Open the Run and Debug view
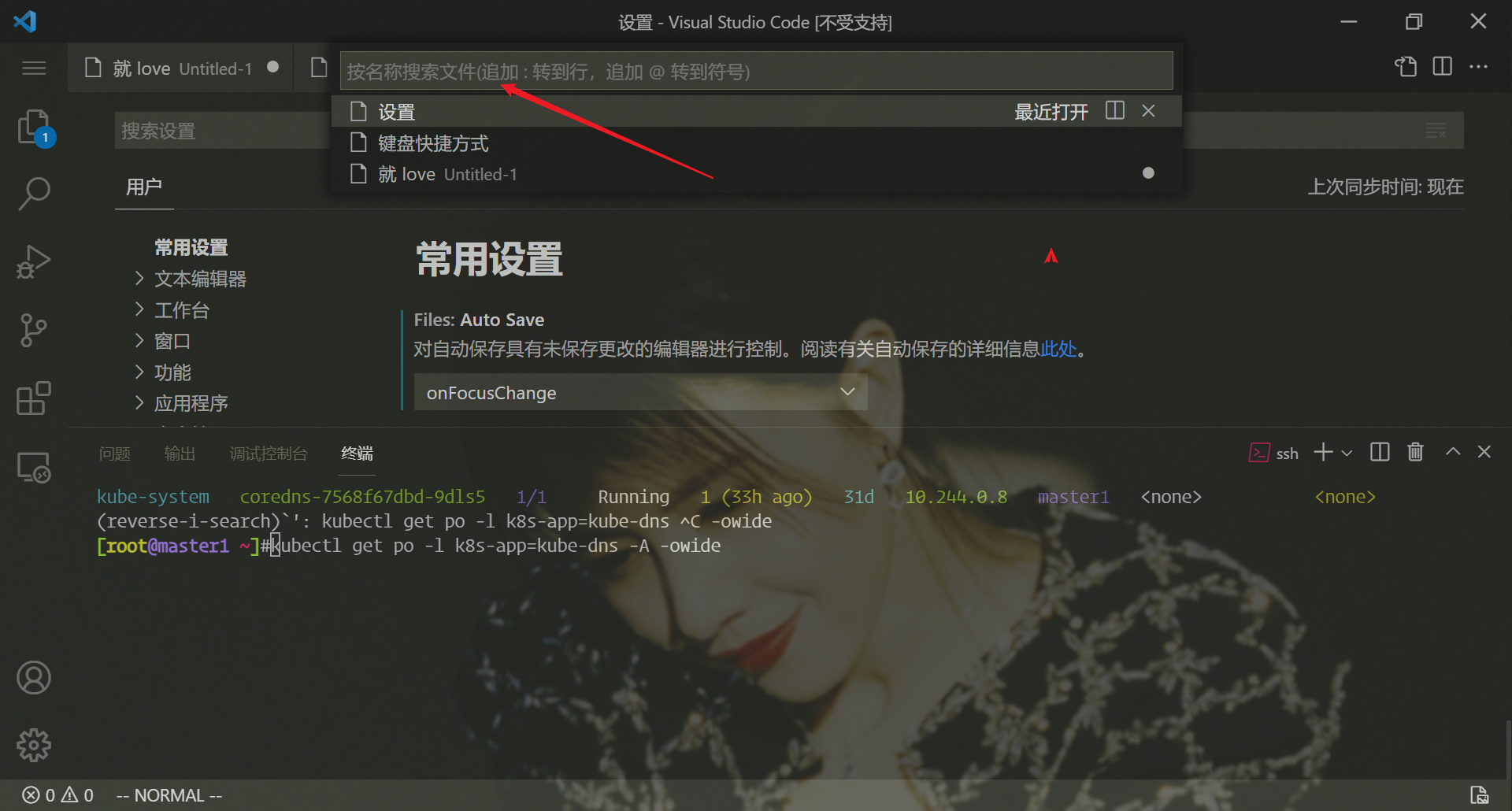The height and width of the screenshot is (811, 1512). point(34,261)
